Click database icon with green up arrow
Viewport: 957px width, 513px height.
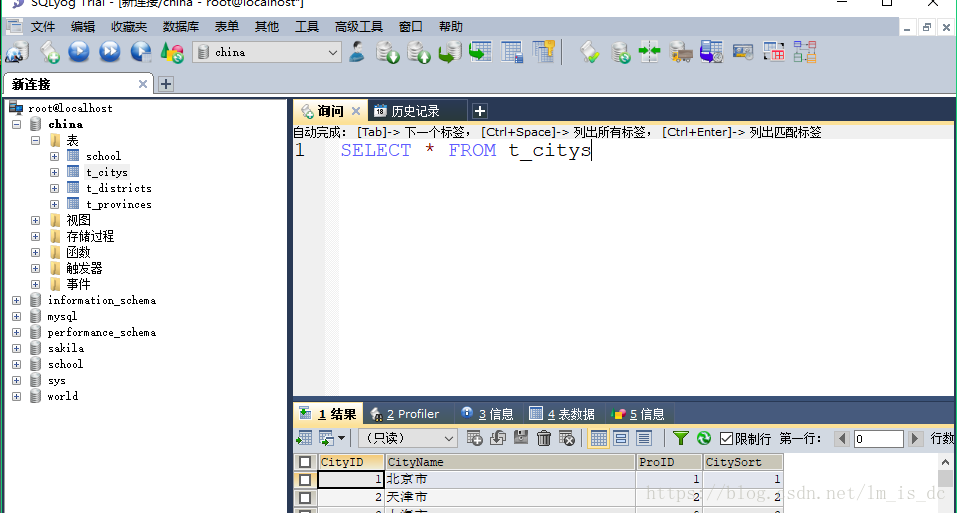pos(419,52)
